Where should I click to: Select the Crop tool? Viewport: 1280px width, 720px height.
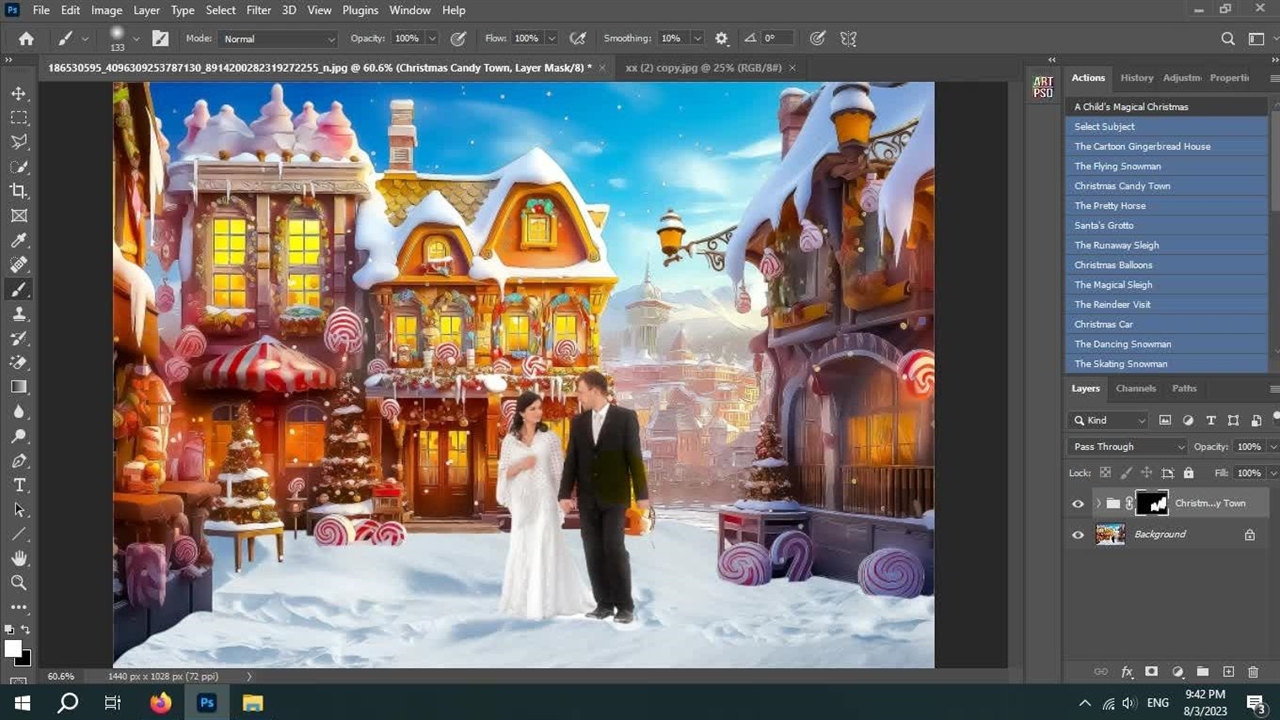pos(19,191)
